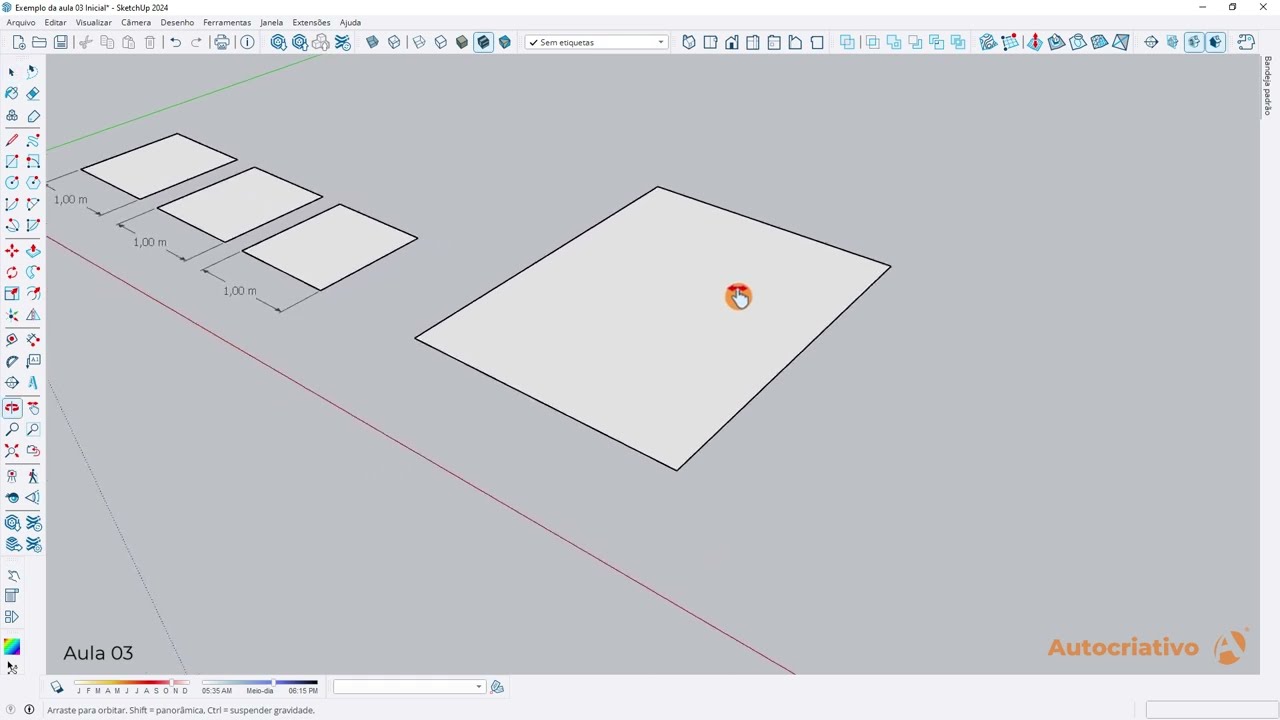Viewport: 1280px width, 720px height.
Task: Select the Protractor tool
Action: click(x=12, y=361)
